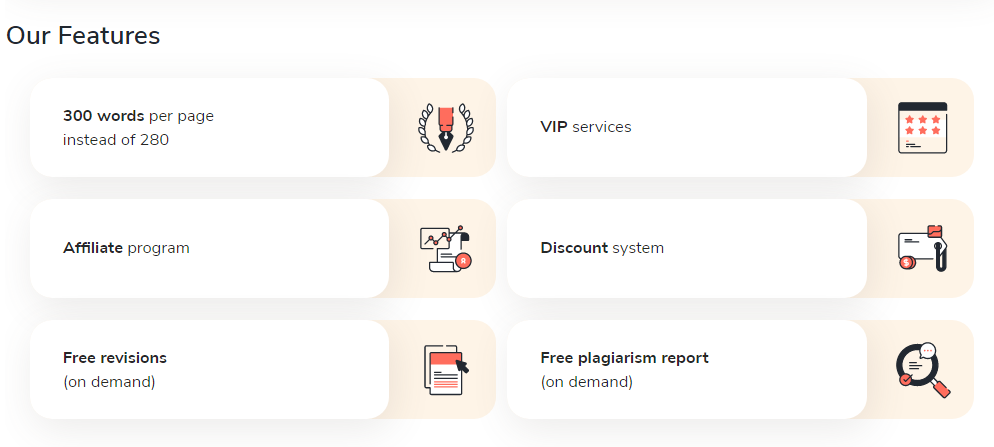Select the Free plagiarism report card
The height and width of the screenshot is (447, 994).
click(x=740, y=370)
